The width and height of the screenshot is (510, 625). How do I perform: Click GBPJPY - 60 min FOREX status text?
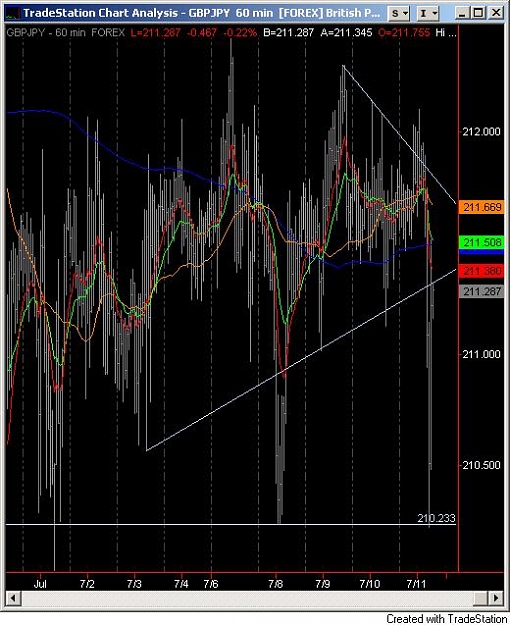point(66,32)
